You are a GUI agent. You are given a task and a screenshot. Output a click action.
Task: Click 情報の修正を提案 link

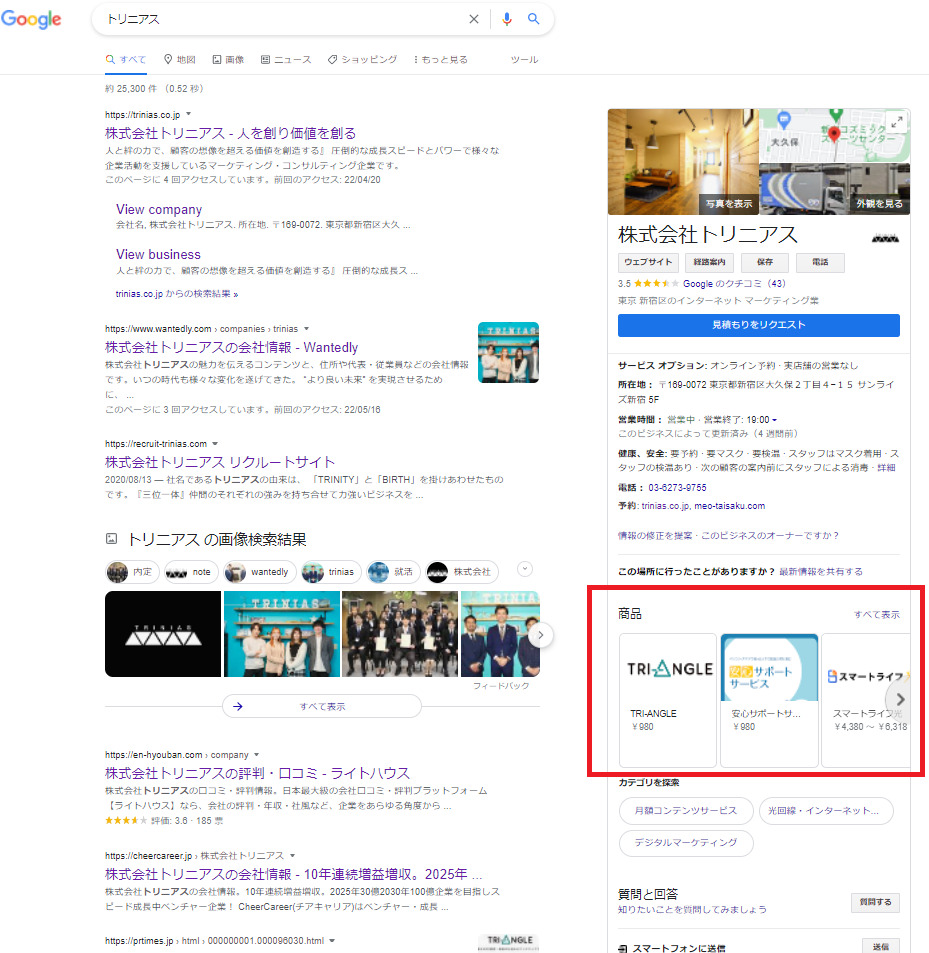pos(655,535)
